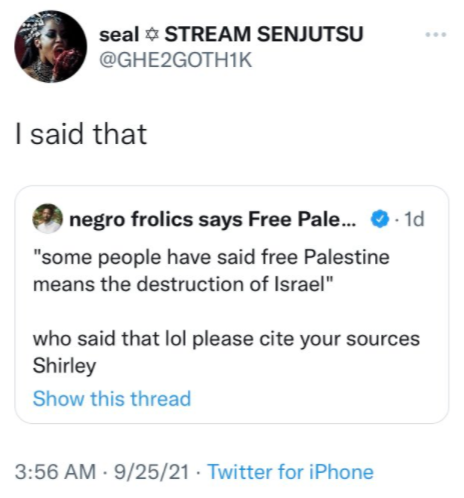Click the word Shirley in quoted tweet

coord(64,366)
